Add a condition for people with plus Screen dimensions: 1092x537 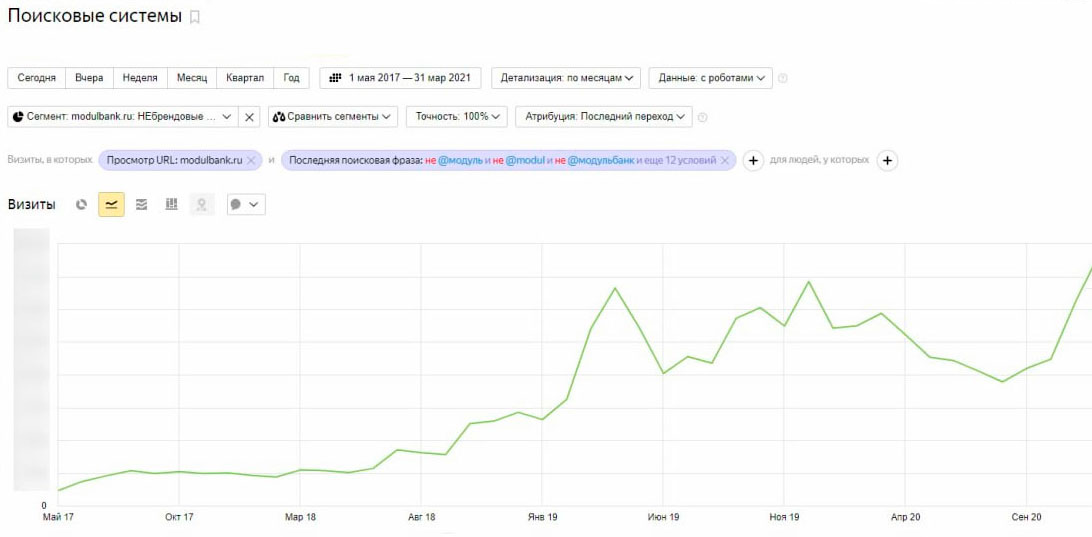(887, 160)
